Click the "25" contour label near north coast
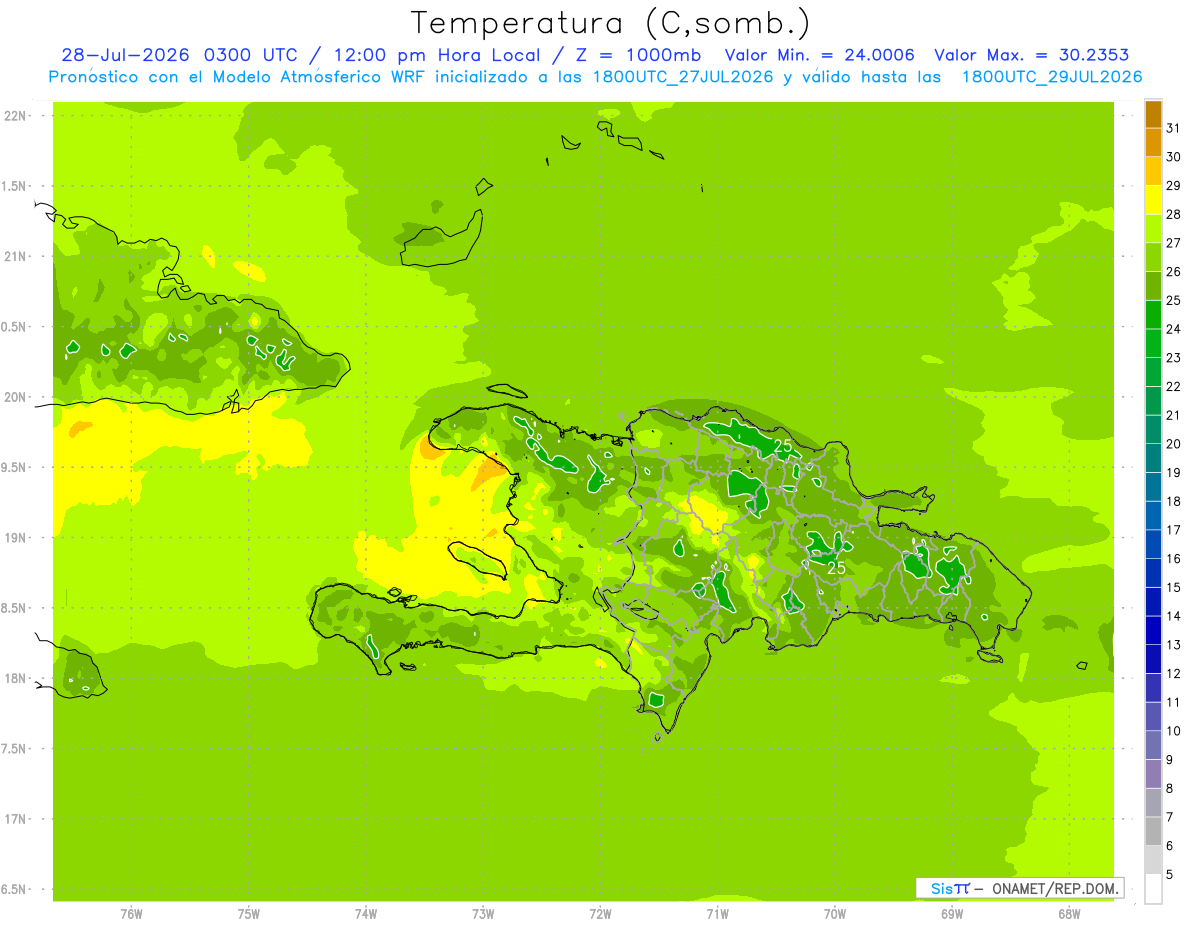Image resolution: width=1200 pixels, height=927 pixels. [x=783, y=445]
